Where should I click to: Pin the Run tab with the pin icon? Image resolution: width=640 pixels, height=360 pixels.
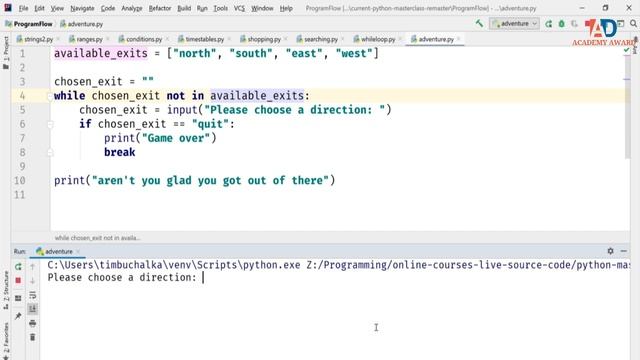click(x=18, y=316)
